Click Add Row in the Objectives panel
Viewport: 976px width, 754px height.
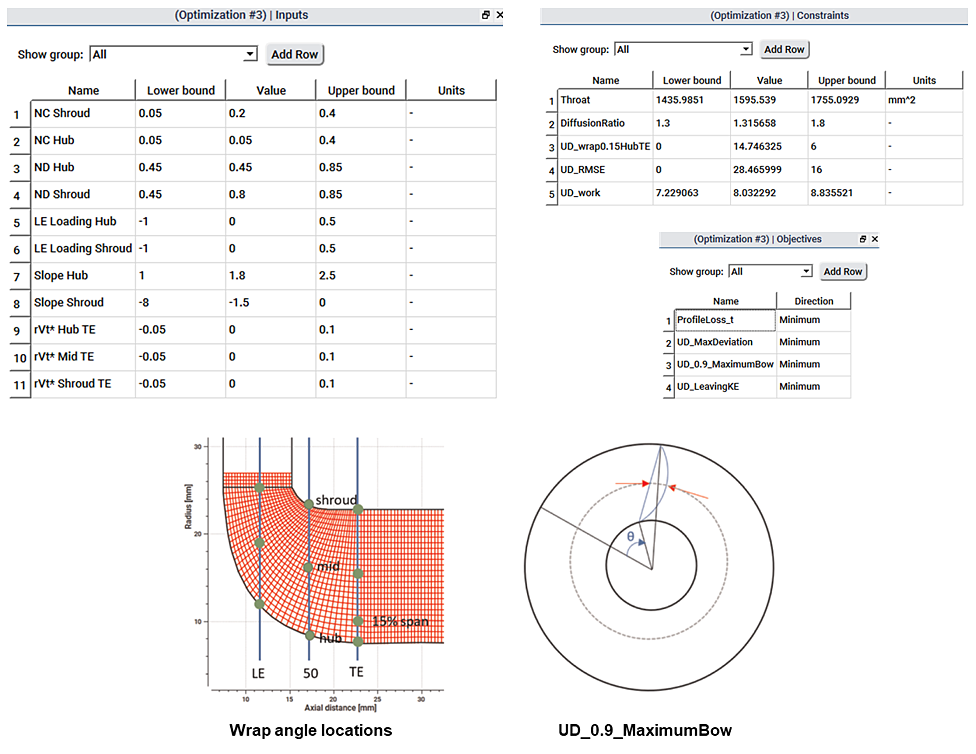pos(843,271)
